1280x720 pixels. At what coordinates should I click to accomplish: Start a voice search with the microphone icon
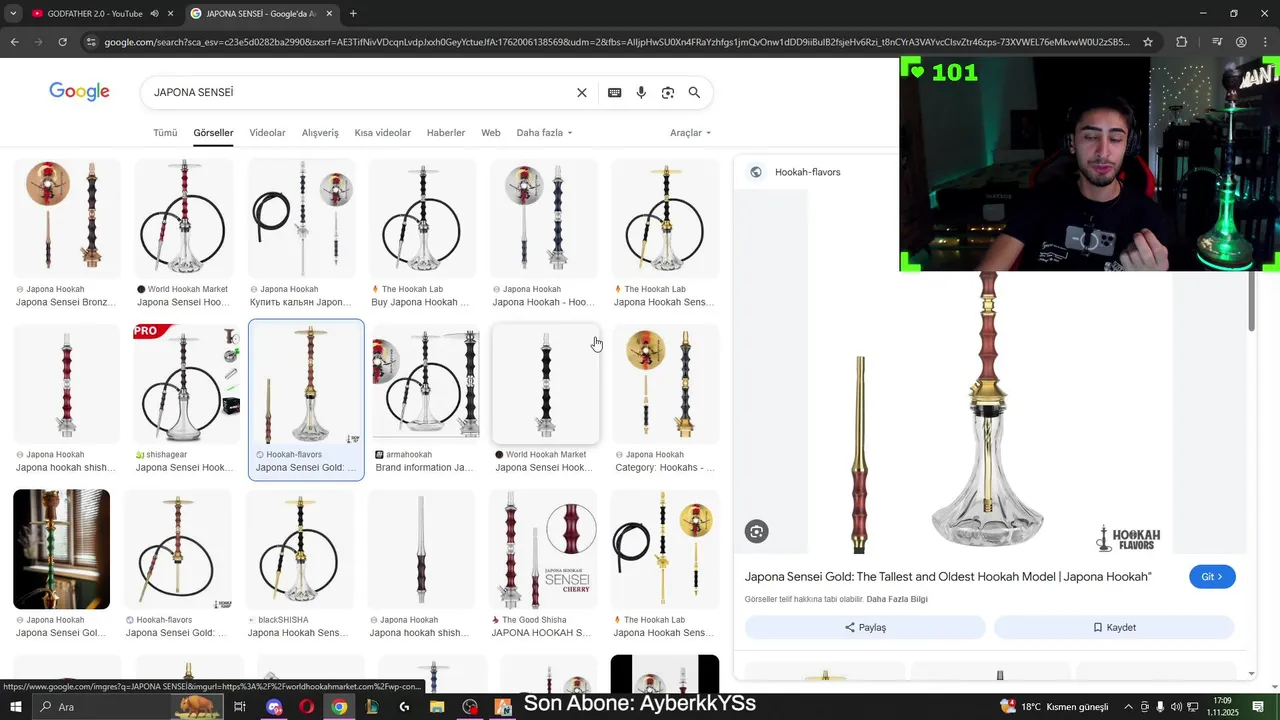point(641,92)
